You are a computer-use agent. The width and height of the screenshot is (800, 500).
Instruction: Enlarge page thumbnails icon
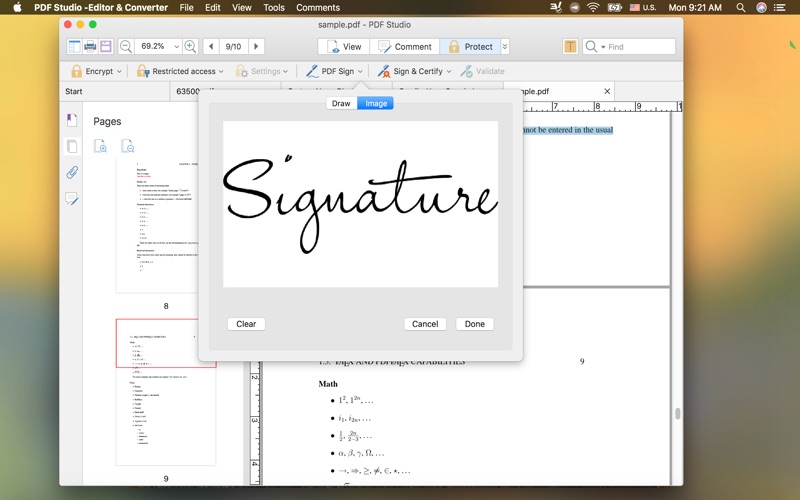101,146
